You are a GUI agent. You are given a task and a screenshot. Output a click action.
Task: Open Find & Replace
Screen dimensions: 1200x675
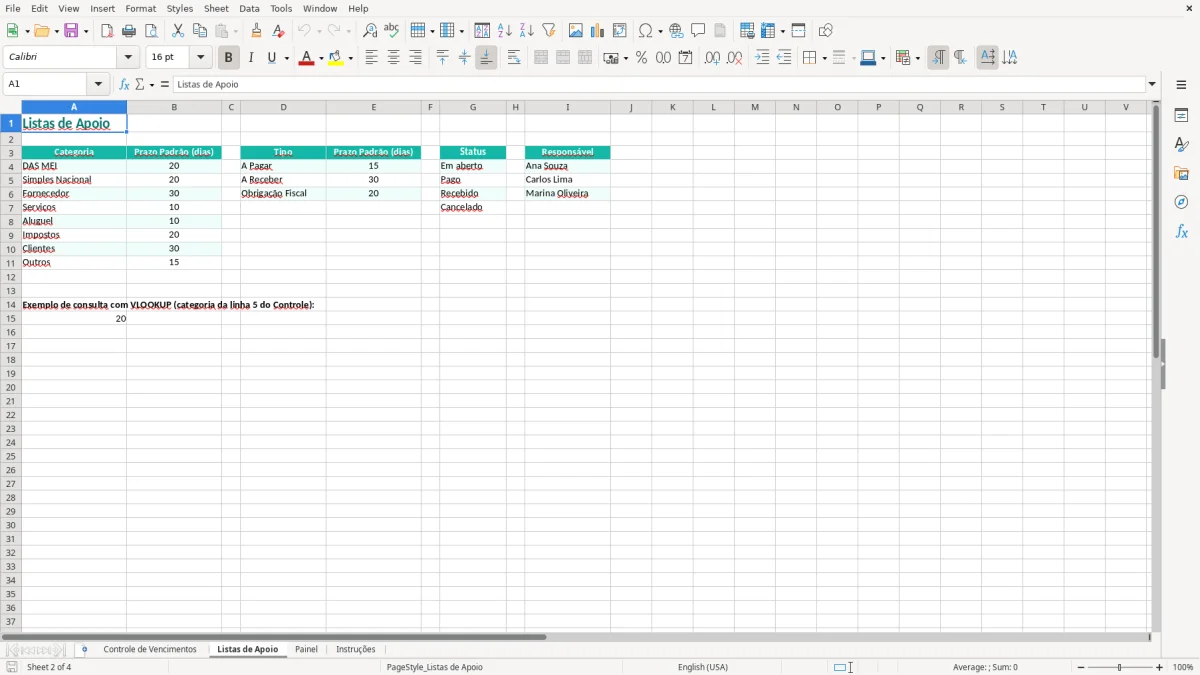coord(370,31)
